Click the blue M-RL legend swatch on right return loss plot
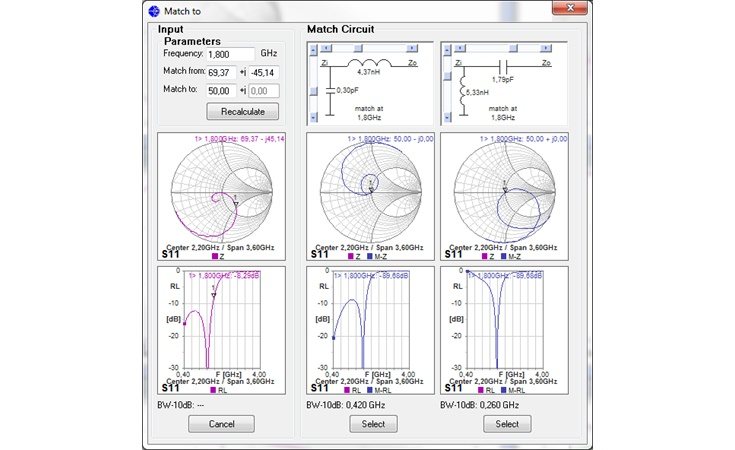The image size is (735, 450). point(504,390)
